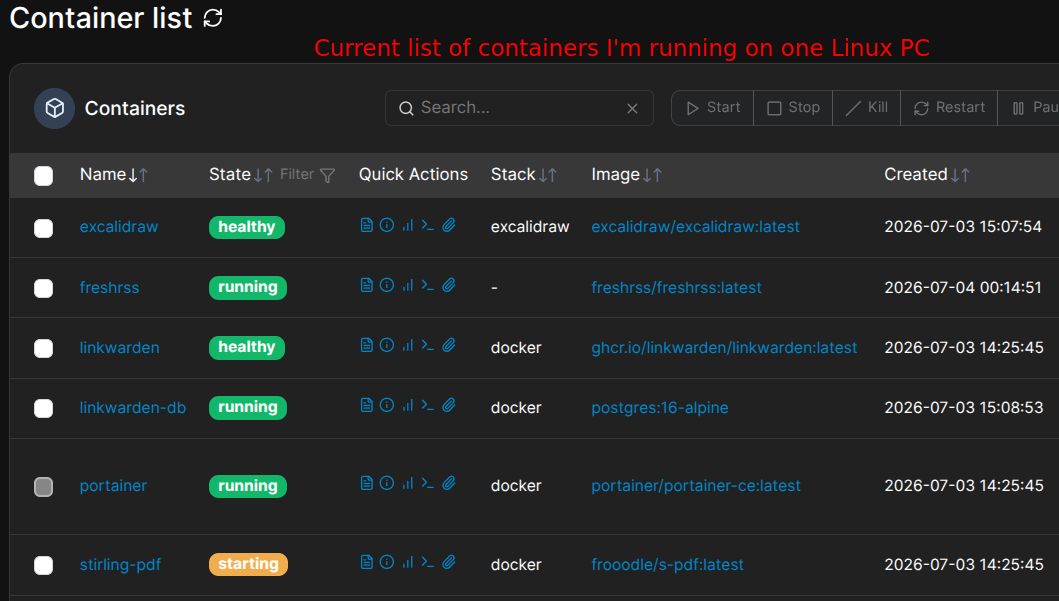
Task: Attach to linkwarden-db container icon
Action: click(449, 405)
